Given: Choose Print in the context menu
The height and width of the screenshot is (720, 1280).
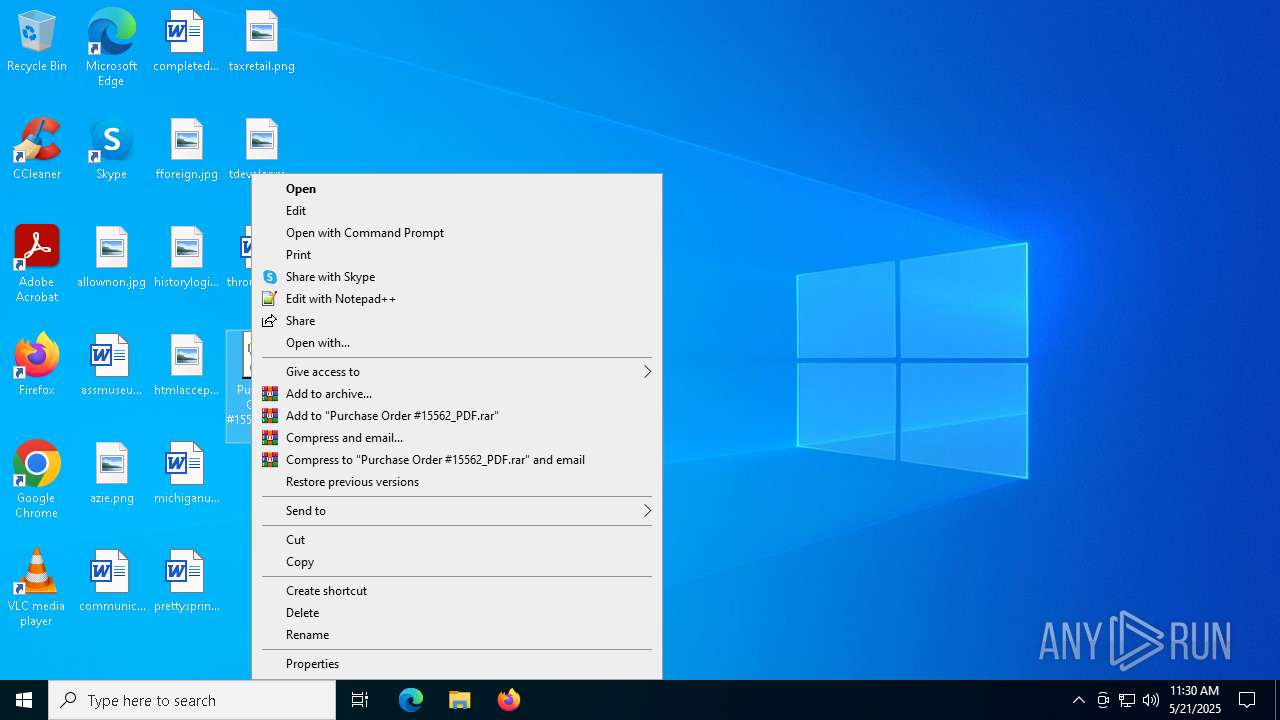Looking at the screenshot, I should (457, 255).
